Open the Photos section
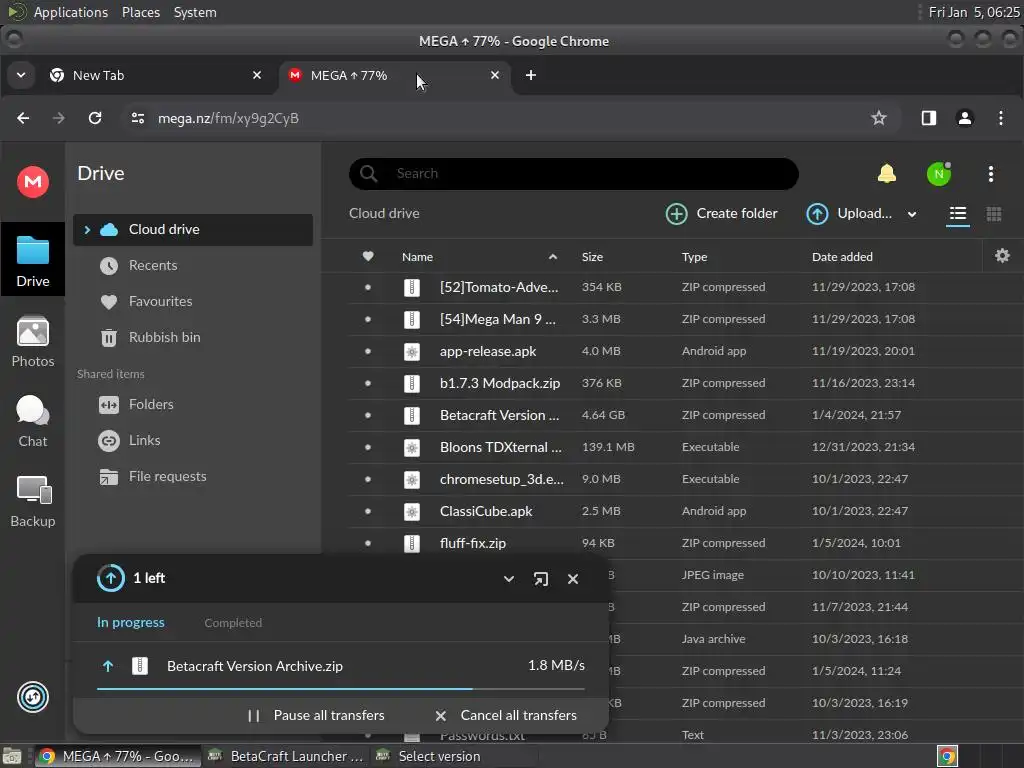 [x=33, y=342]
